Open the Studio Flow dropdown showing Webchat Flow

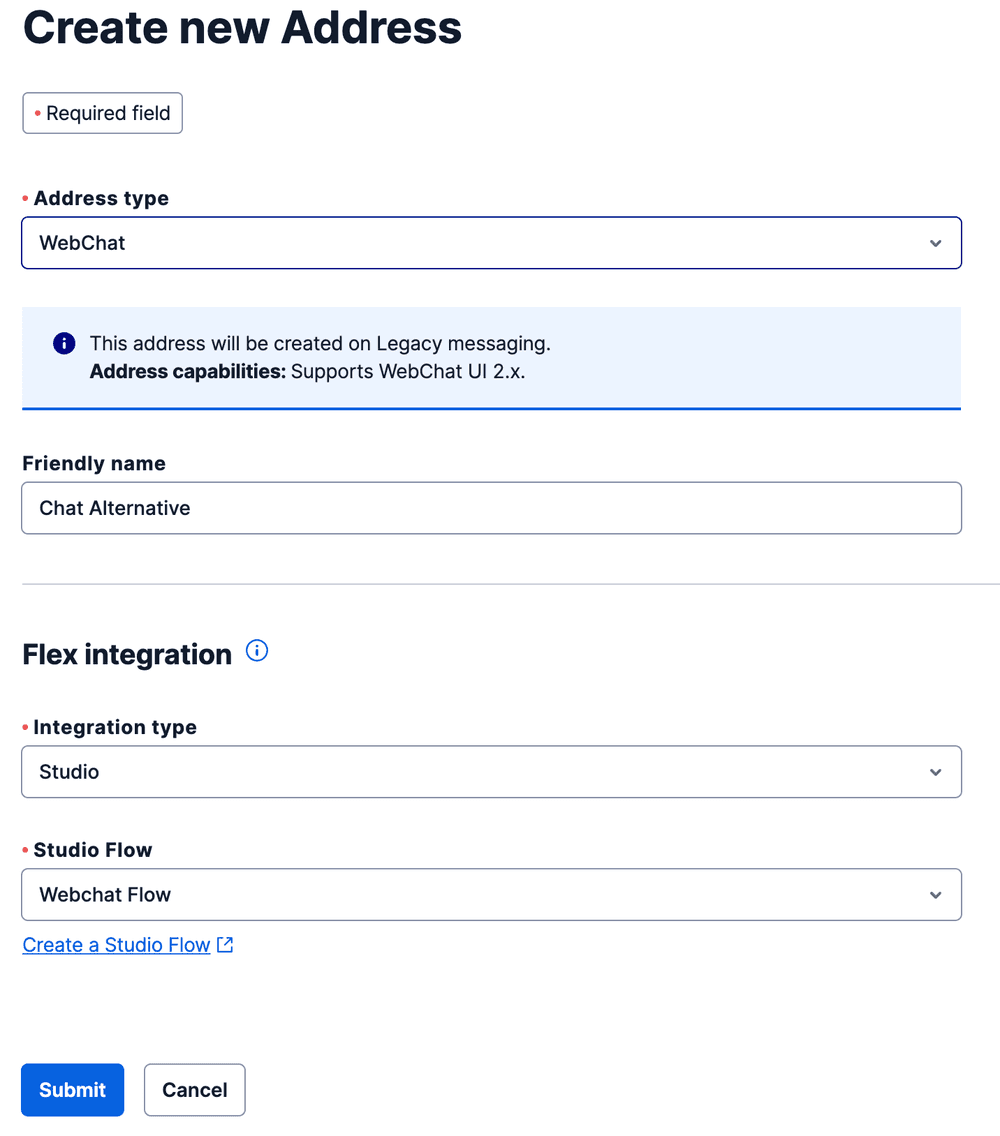pyautogui.click(x=492, y=894)
